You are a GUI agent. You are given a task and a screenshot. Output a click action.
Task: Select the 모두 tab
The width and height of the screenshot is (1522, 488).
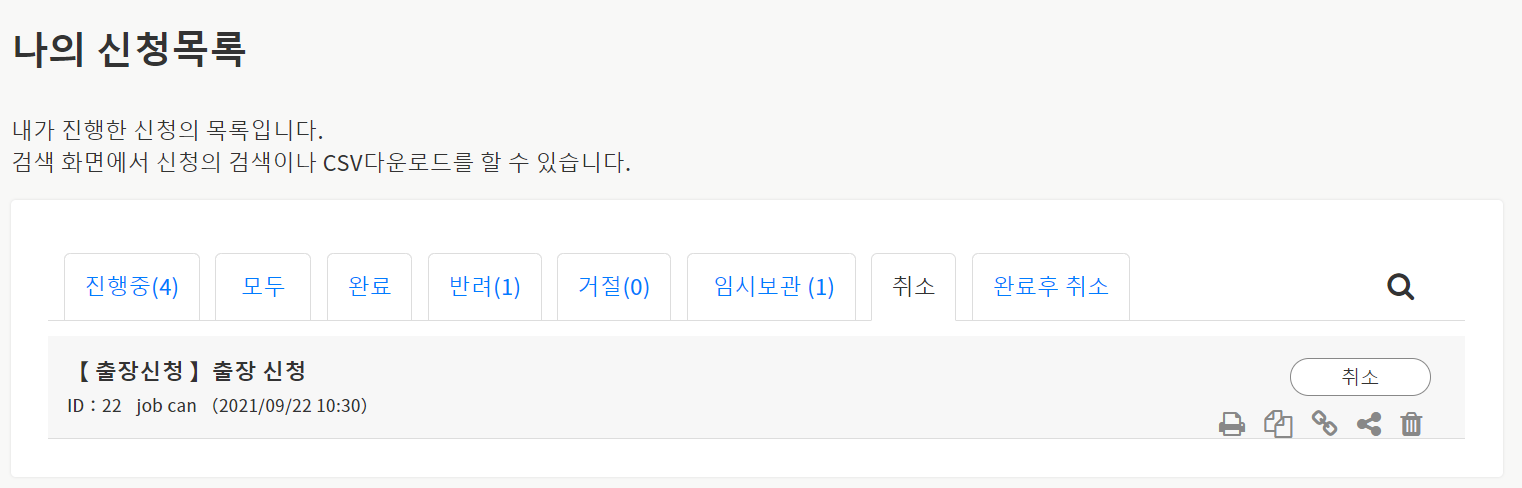[x=263, y=287]
